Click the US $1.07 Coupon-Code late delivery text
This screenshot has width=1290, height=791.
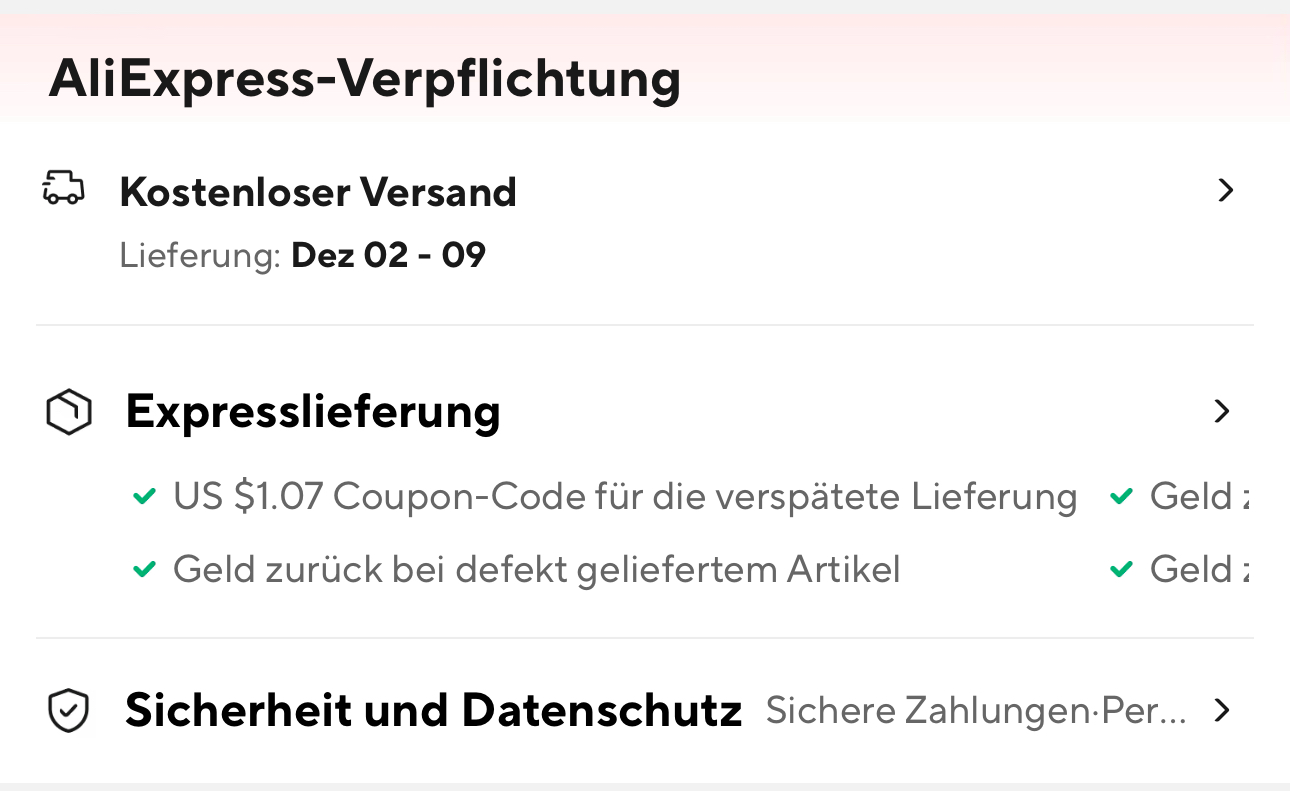point(624,496)
